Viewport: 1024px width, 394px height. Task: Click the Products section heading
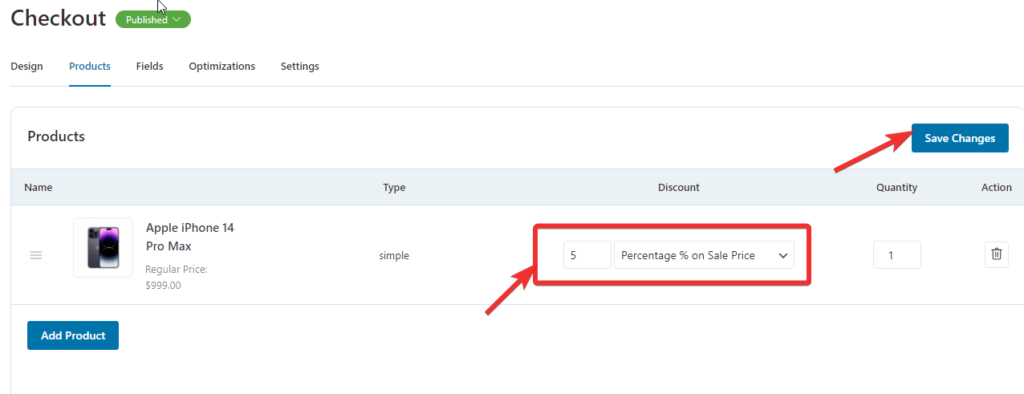(x=56, y=137)
